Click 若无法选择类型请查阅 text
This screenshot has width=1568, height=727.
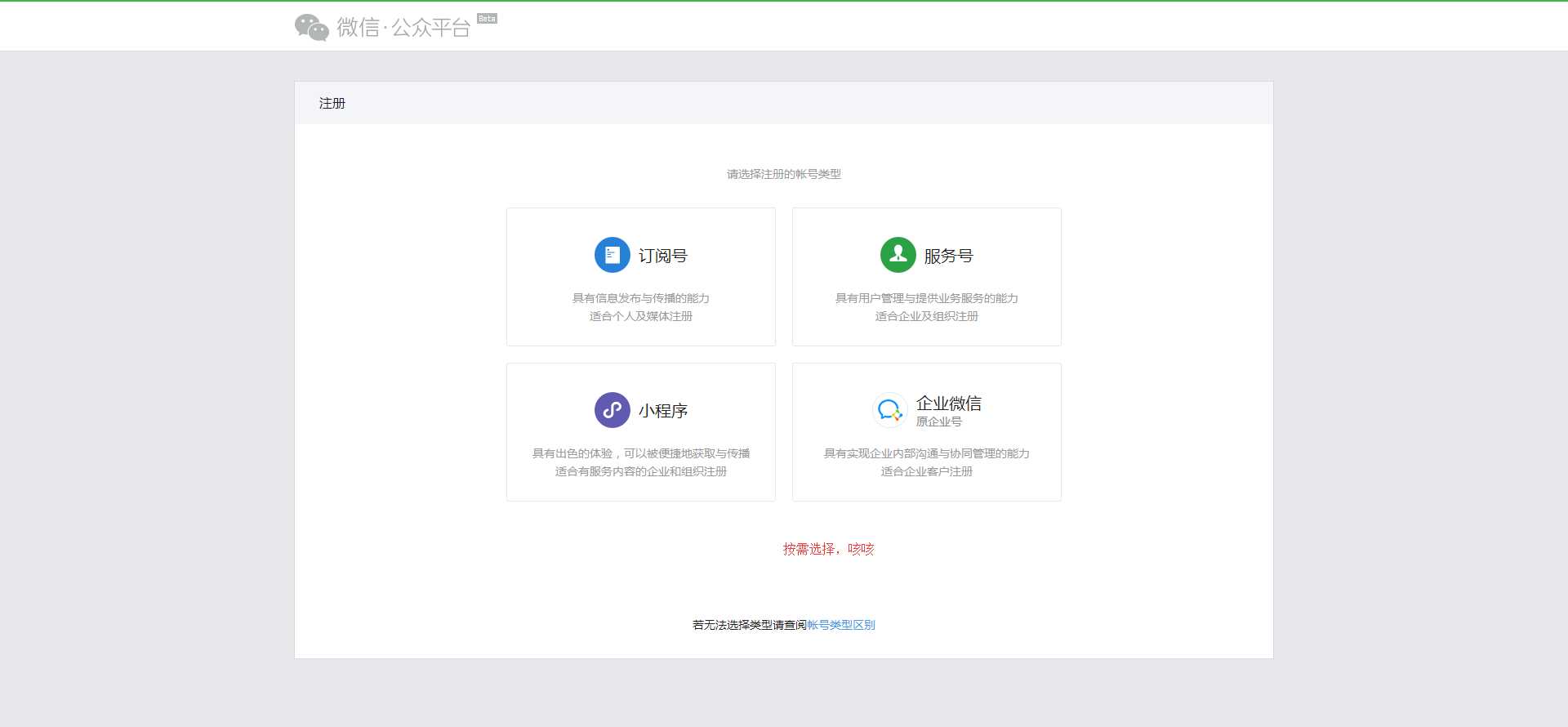click(x=750, y=625)
